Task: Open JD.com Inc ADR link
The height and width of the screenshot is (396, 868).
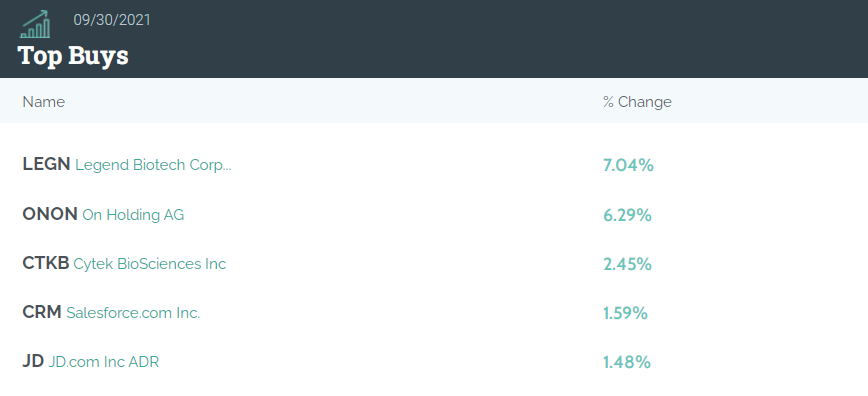Action: 104,362
